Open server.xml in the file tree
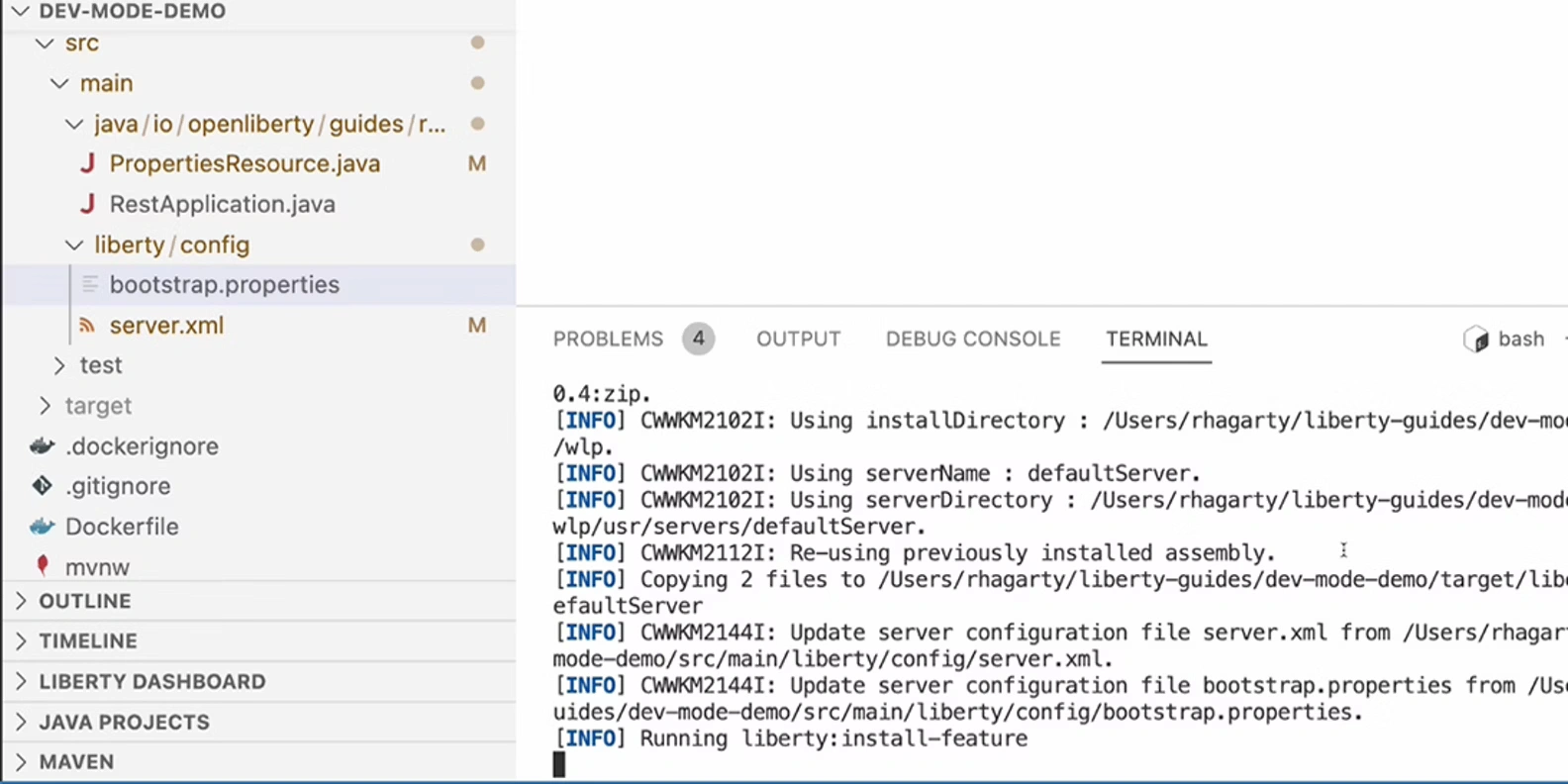 click(166, 326)
